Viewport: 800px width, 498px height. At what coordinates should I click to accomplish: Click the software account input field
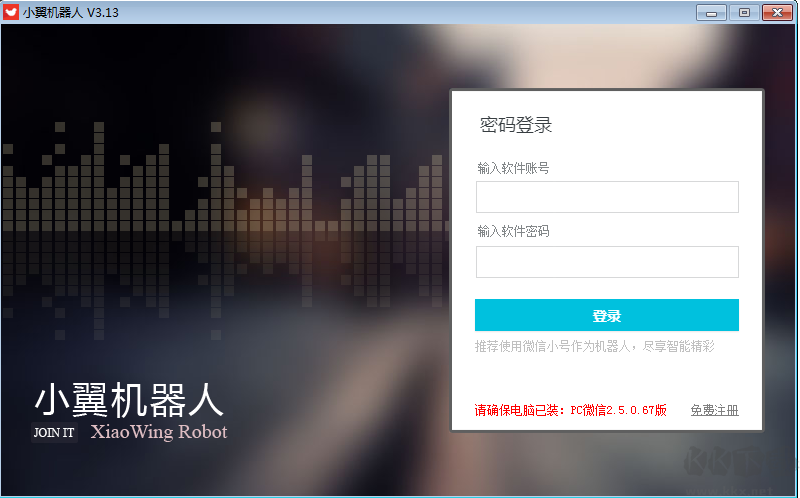(607, 197)
